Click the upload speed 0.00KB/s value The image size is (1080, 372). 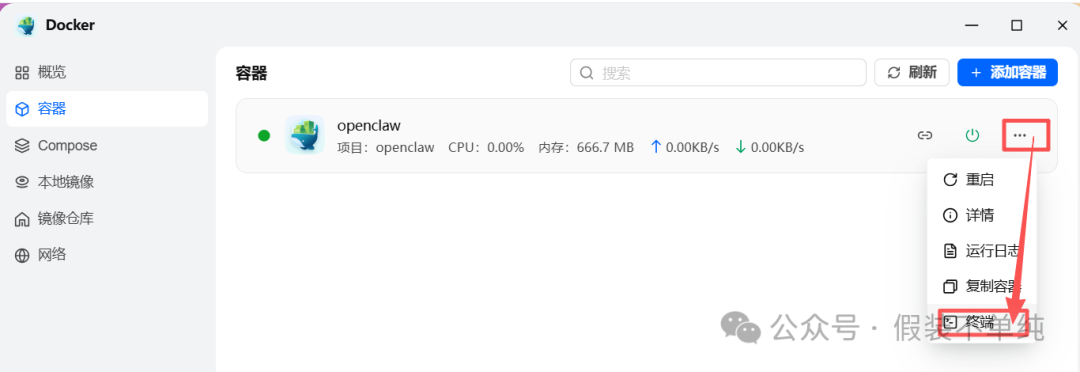point(685,147)
